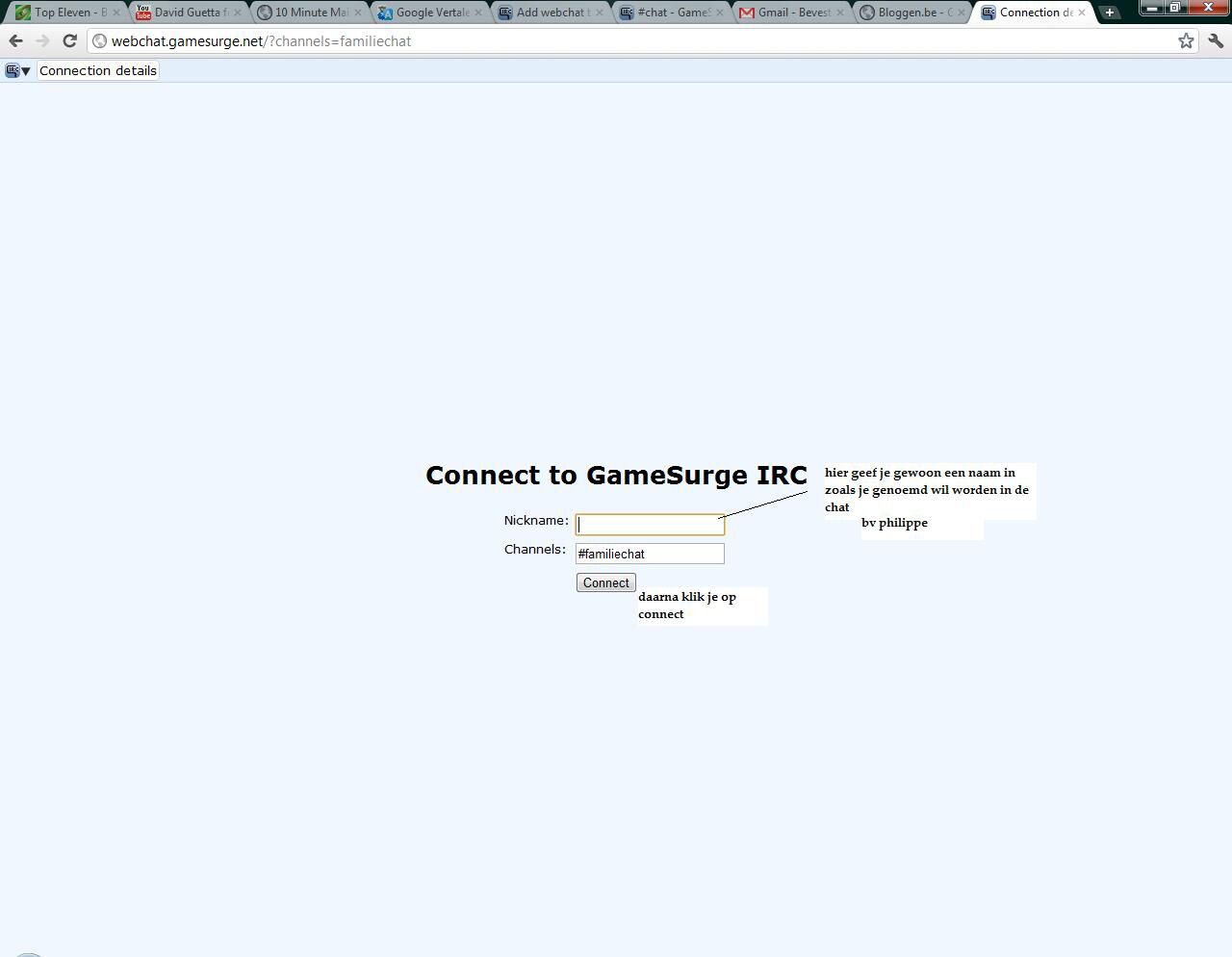The image size is (1232, 957).
Task: Close the Add webchat tab
Action: 598,13
